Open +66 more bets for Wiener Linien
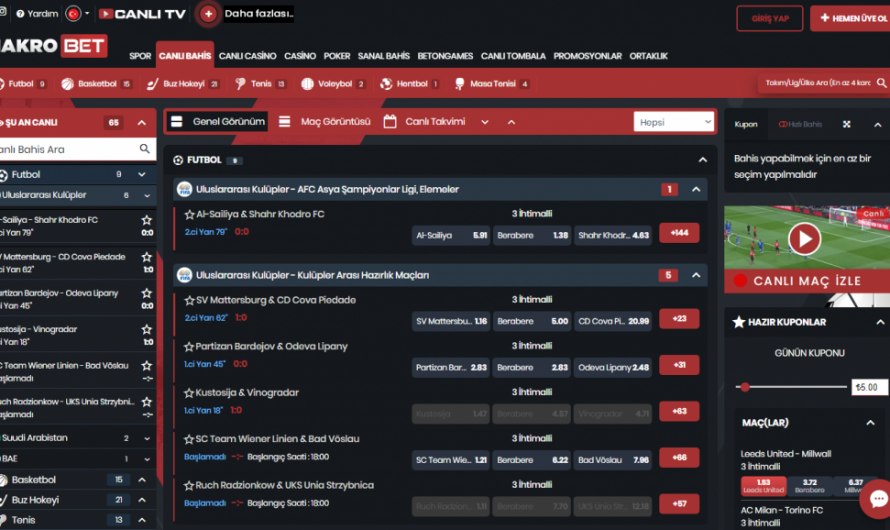This screenshot has height=530, width=890. tap(679, 458)
